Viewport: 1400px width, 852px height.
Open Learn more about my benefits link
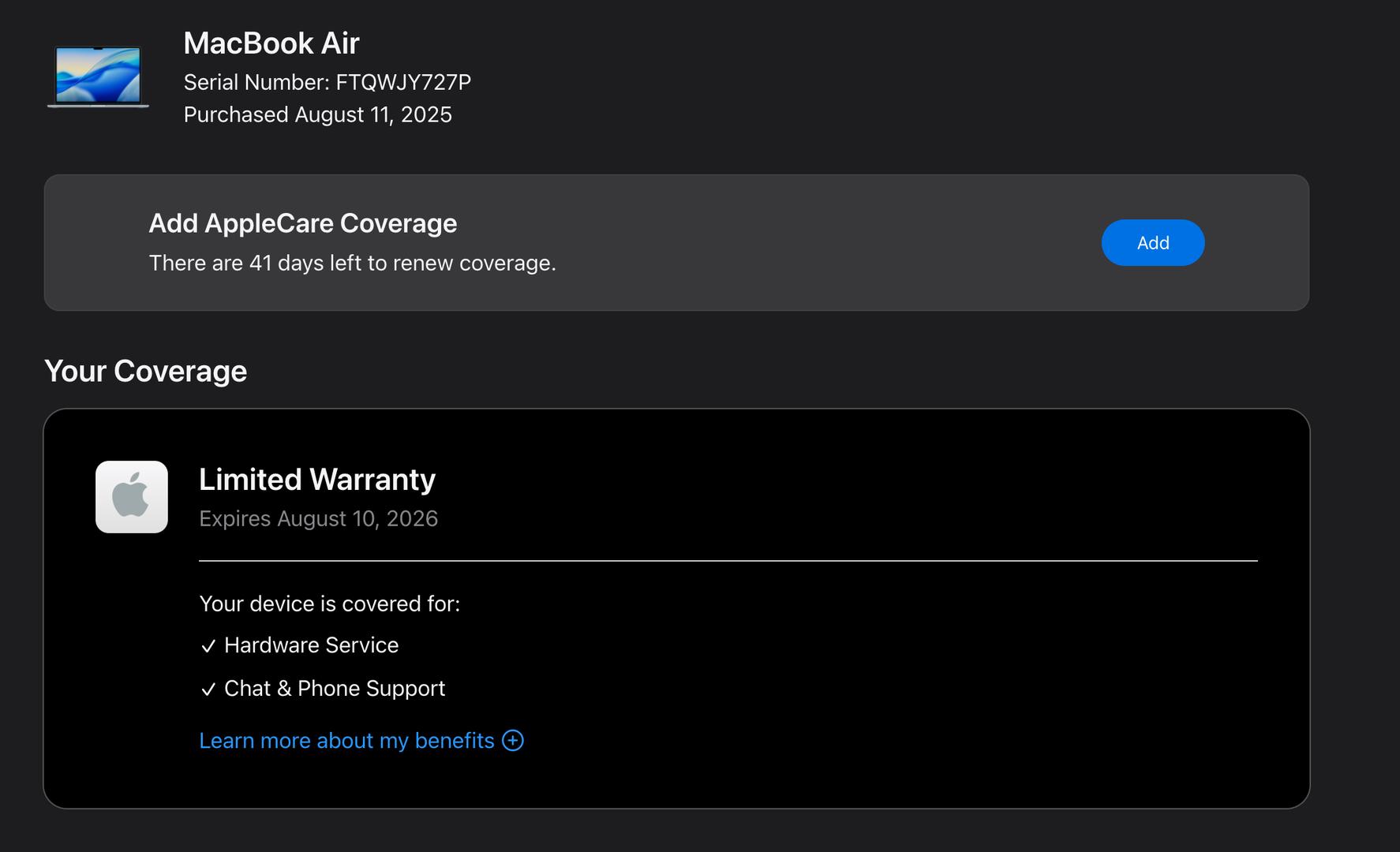coord(346,741)
